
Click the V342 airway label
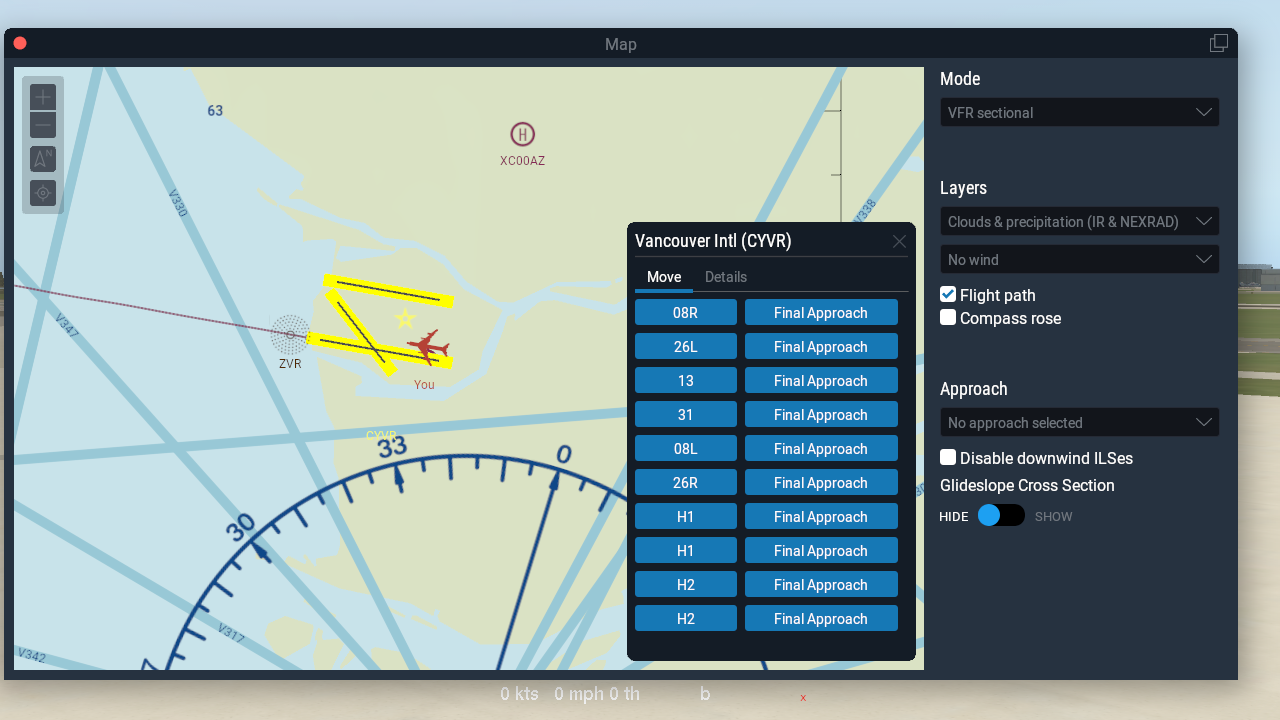click(31, 655)
